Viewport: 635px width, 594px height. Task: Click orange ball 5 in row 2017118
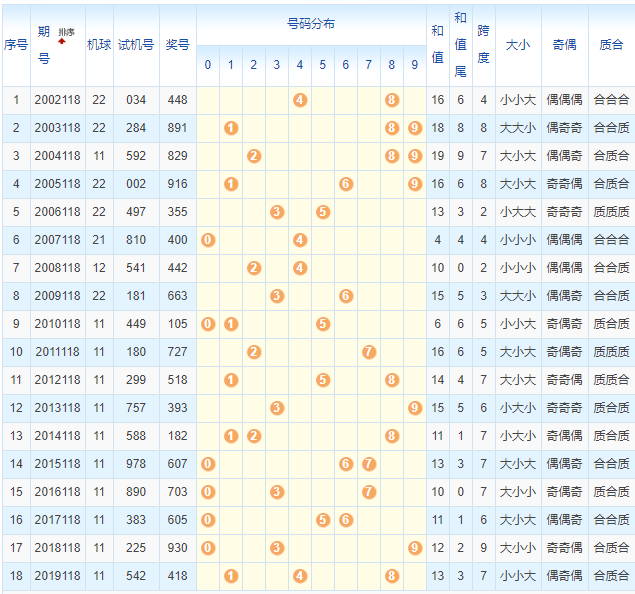click(322, 520)
